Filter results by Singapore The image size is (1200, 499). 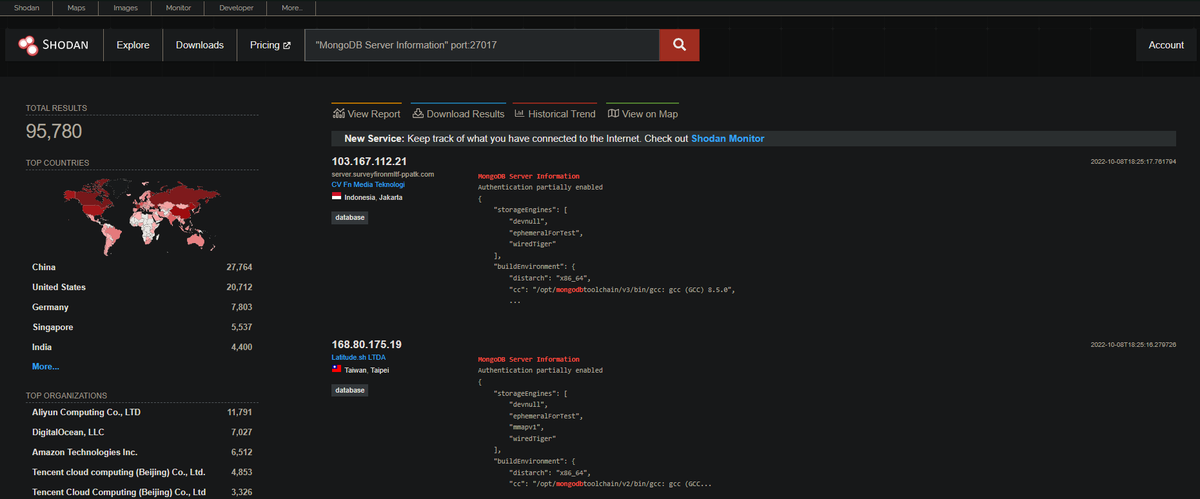coord(53,327)
